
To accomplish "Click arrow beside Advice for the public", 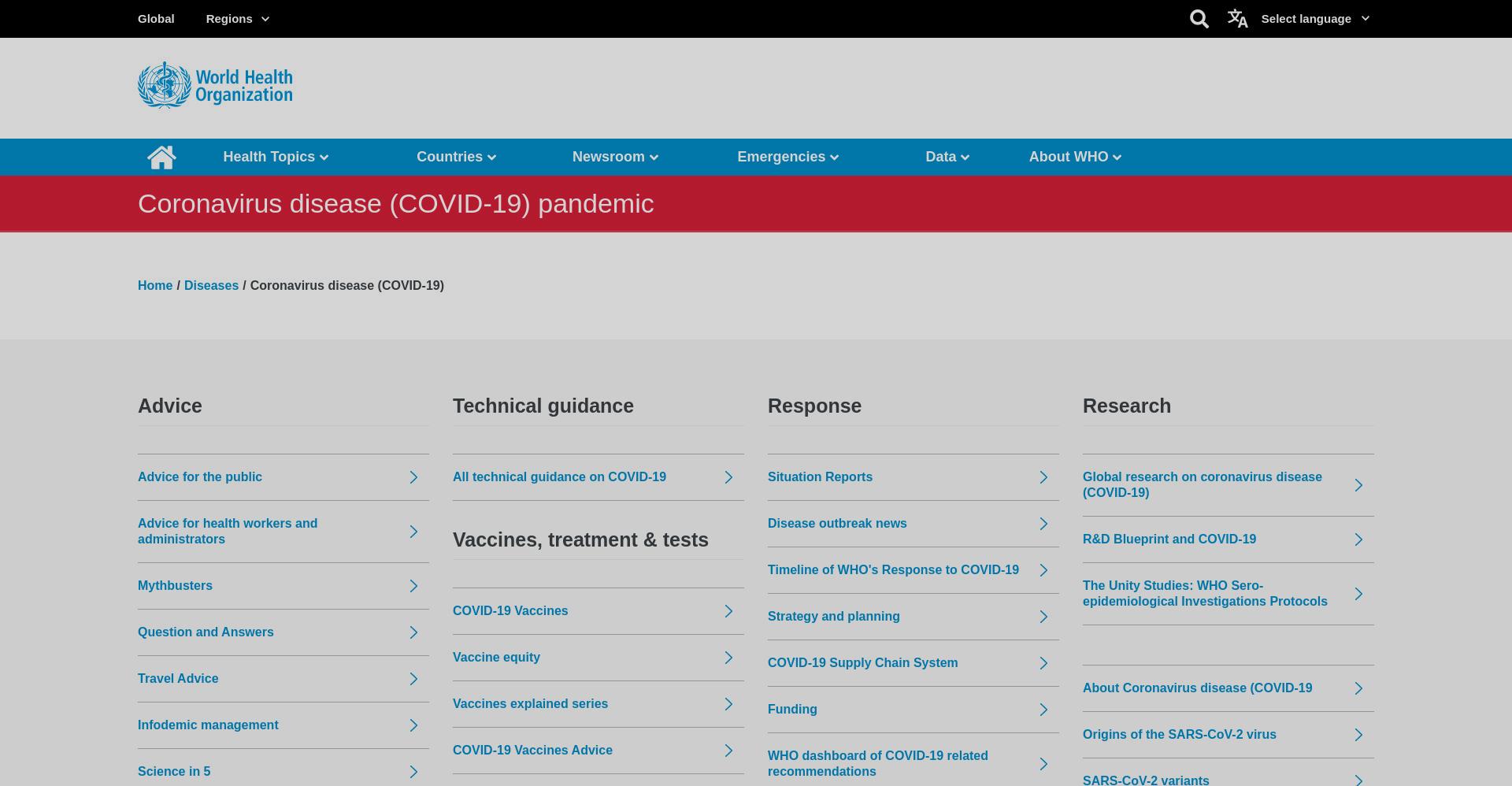I will (413, 477).
